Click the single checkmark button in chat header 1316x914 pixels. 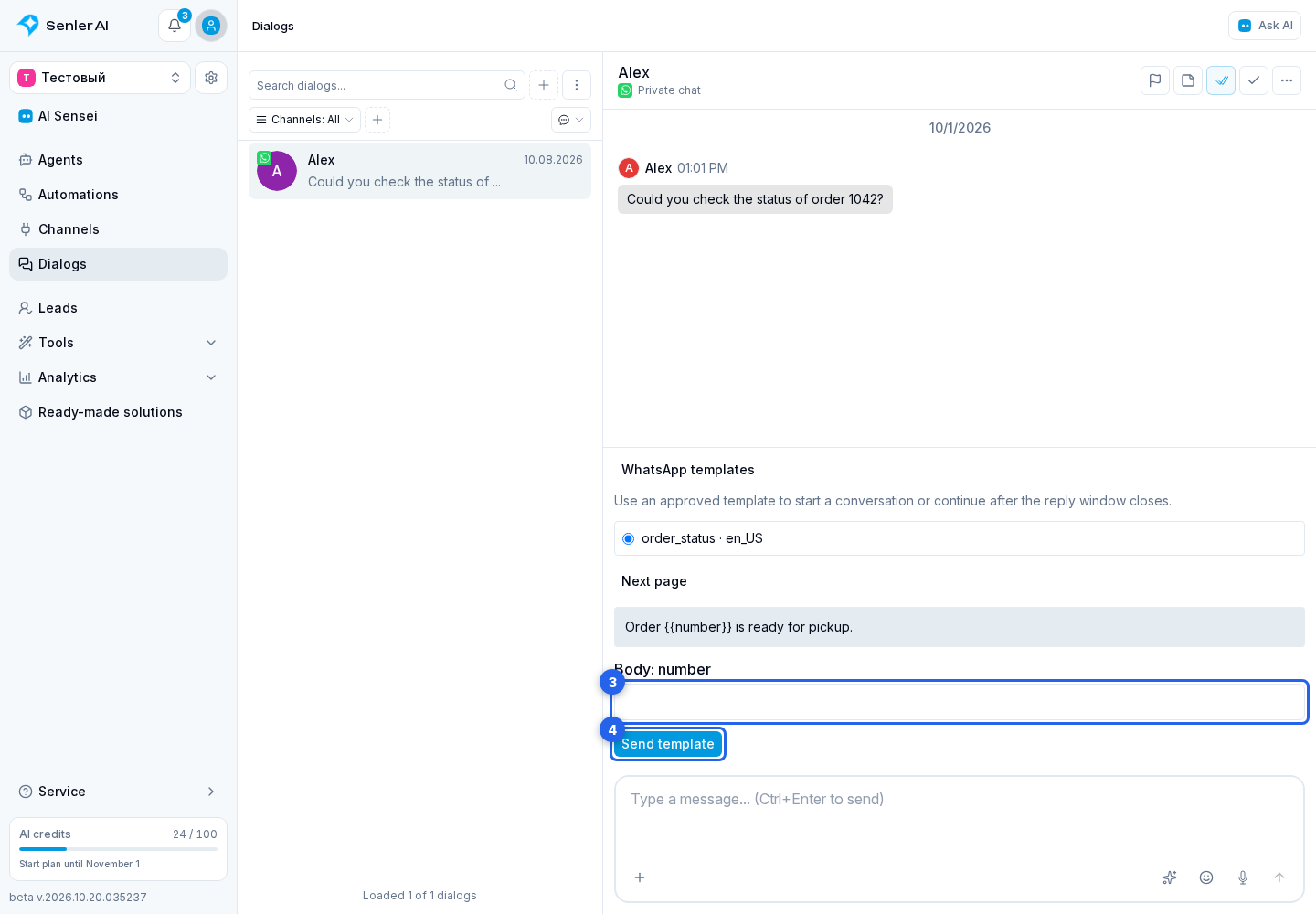[1254, 80]
